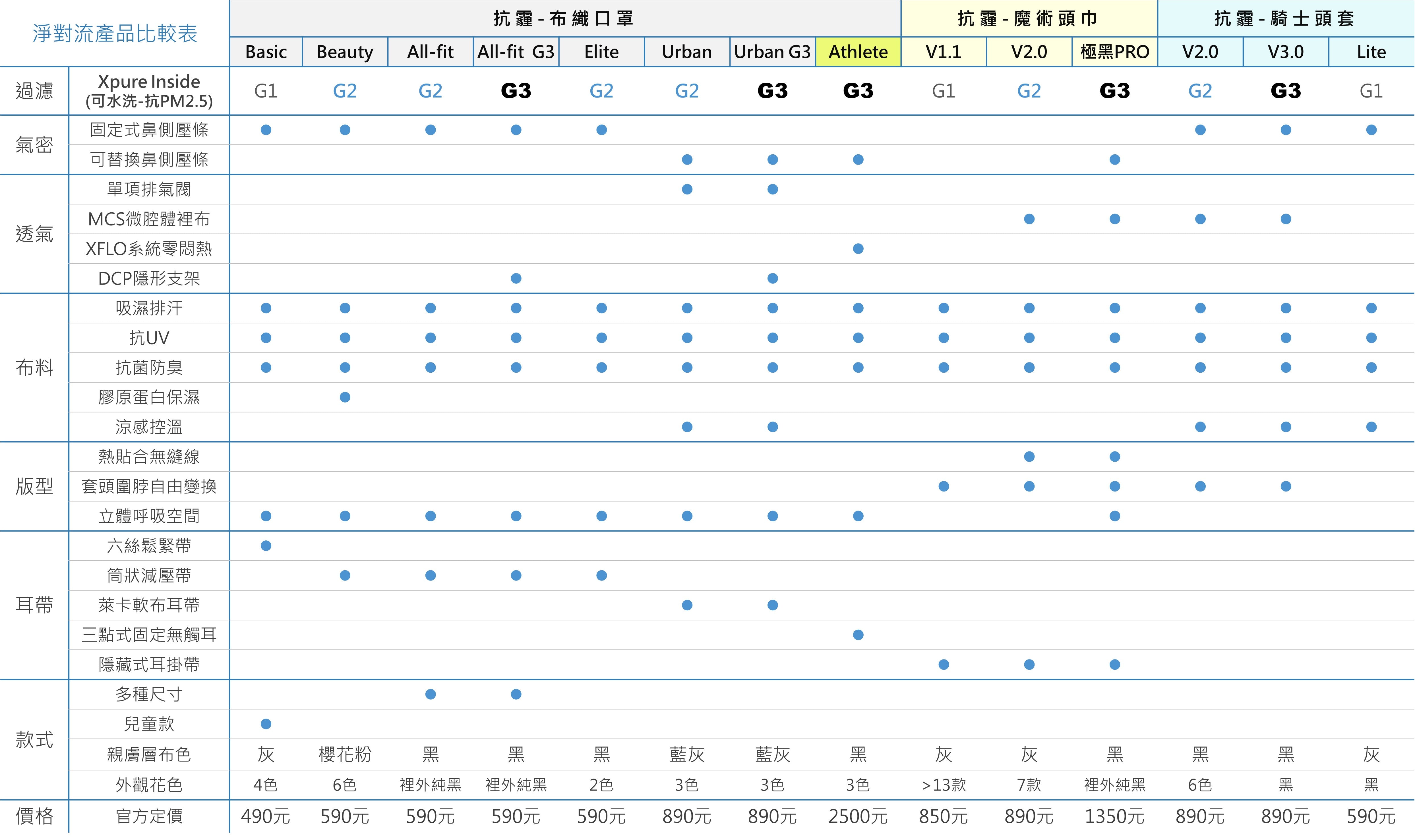Click the 抗霾-騎士頭套 group heading

tap(1284, 19)
